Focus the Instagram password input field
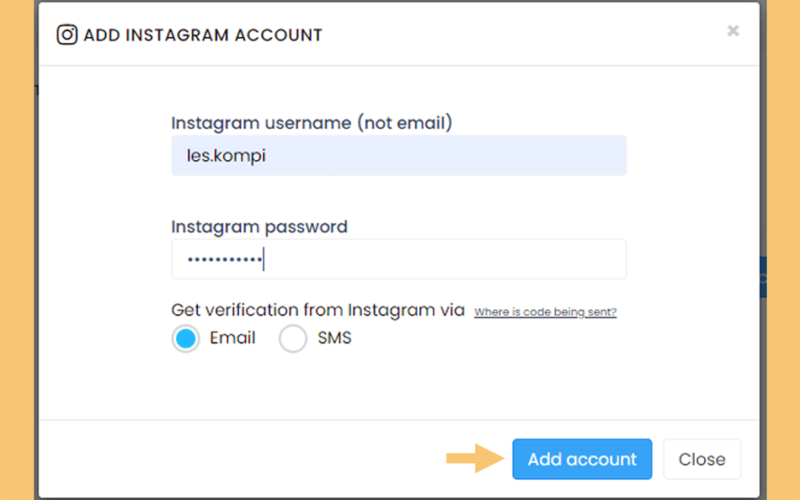Viewport: 800px width, 500px height. [399, 259]
